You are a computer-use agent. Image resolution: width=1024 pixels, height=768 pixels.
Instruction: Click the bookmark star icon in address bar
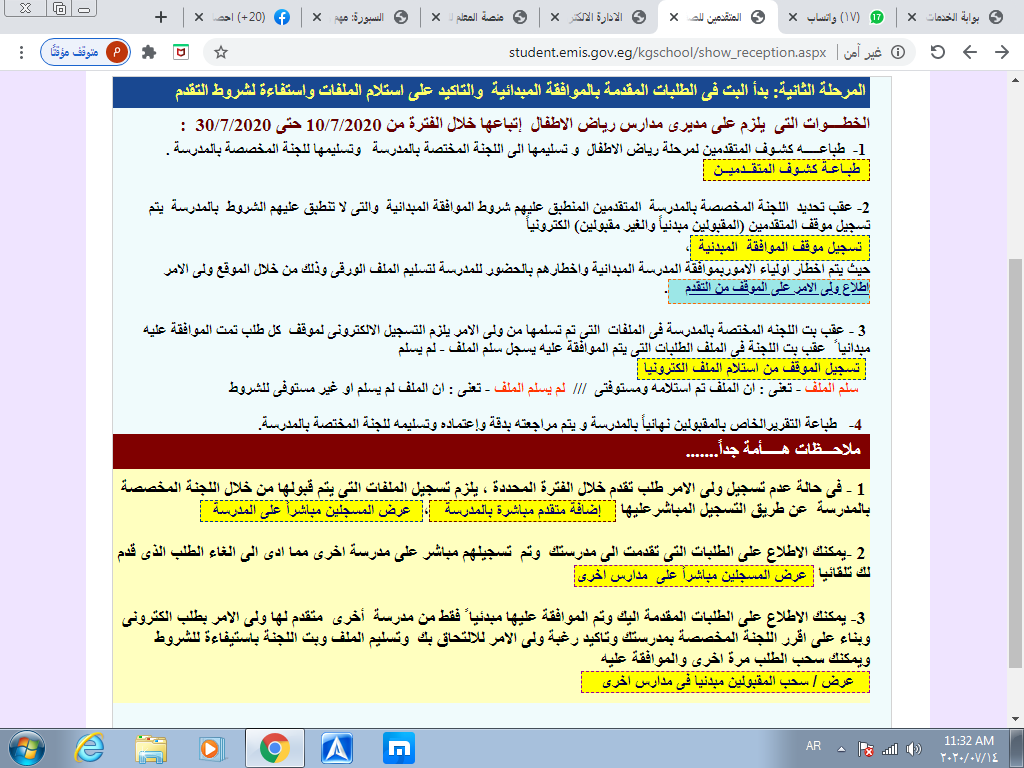[x=221, y=52]
